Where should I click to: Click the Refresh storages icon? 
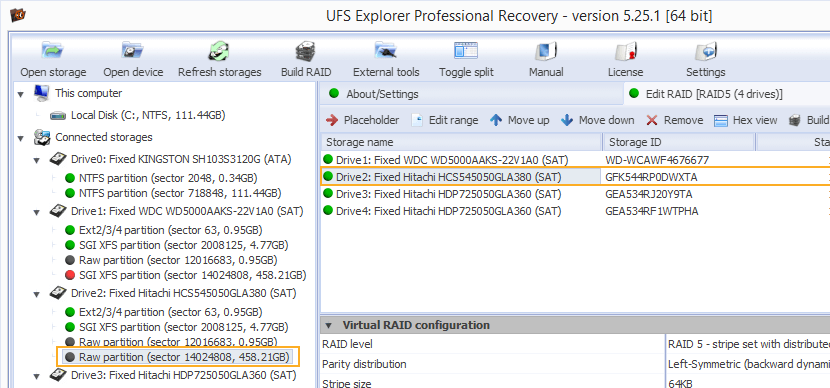click(x=219, y=51)
